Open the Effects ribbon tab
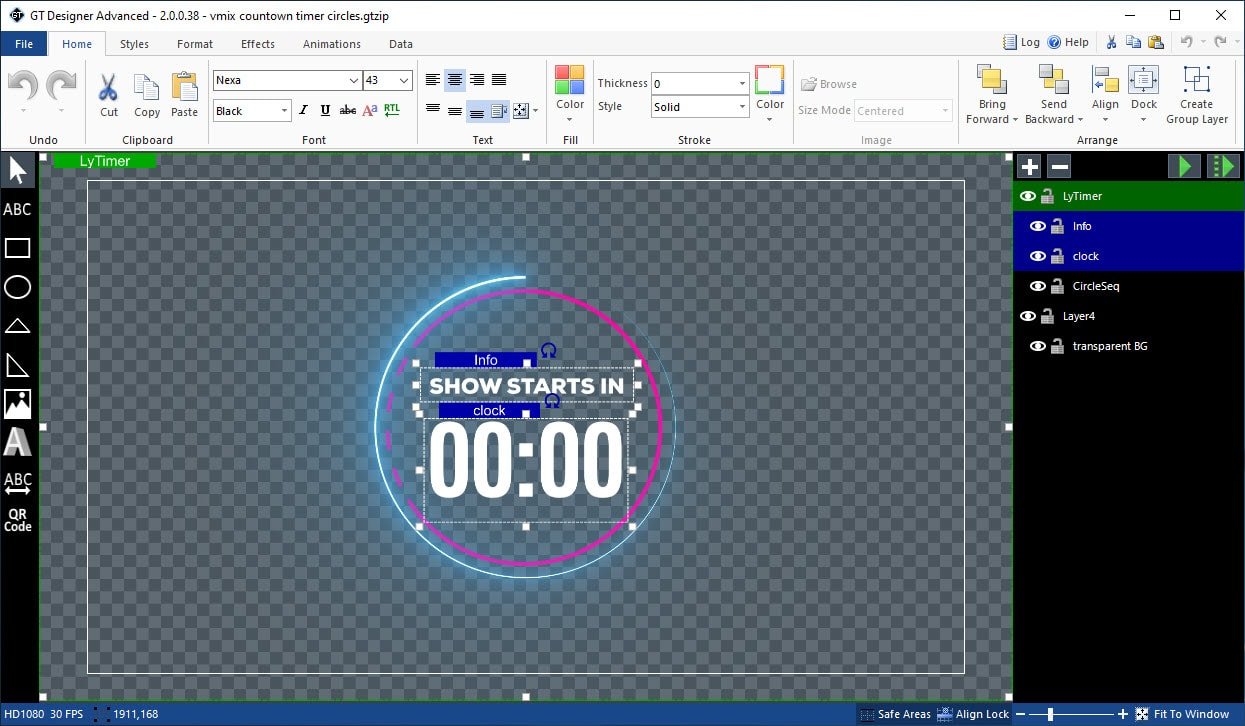Viewport: 1245px width, 726px height. point(257,44)
